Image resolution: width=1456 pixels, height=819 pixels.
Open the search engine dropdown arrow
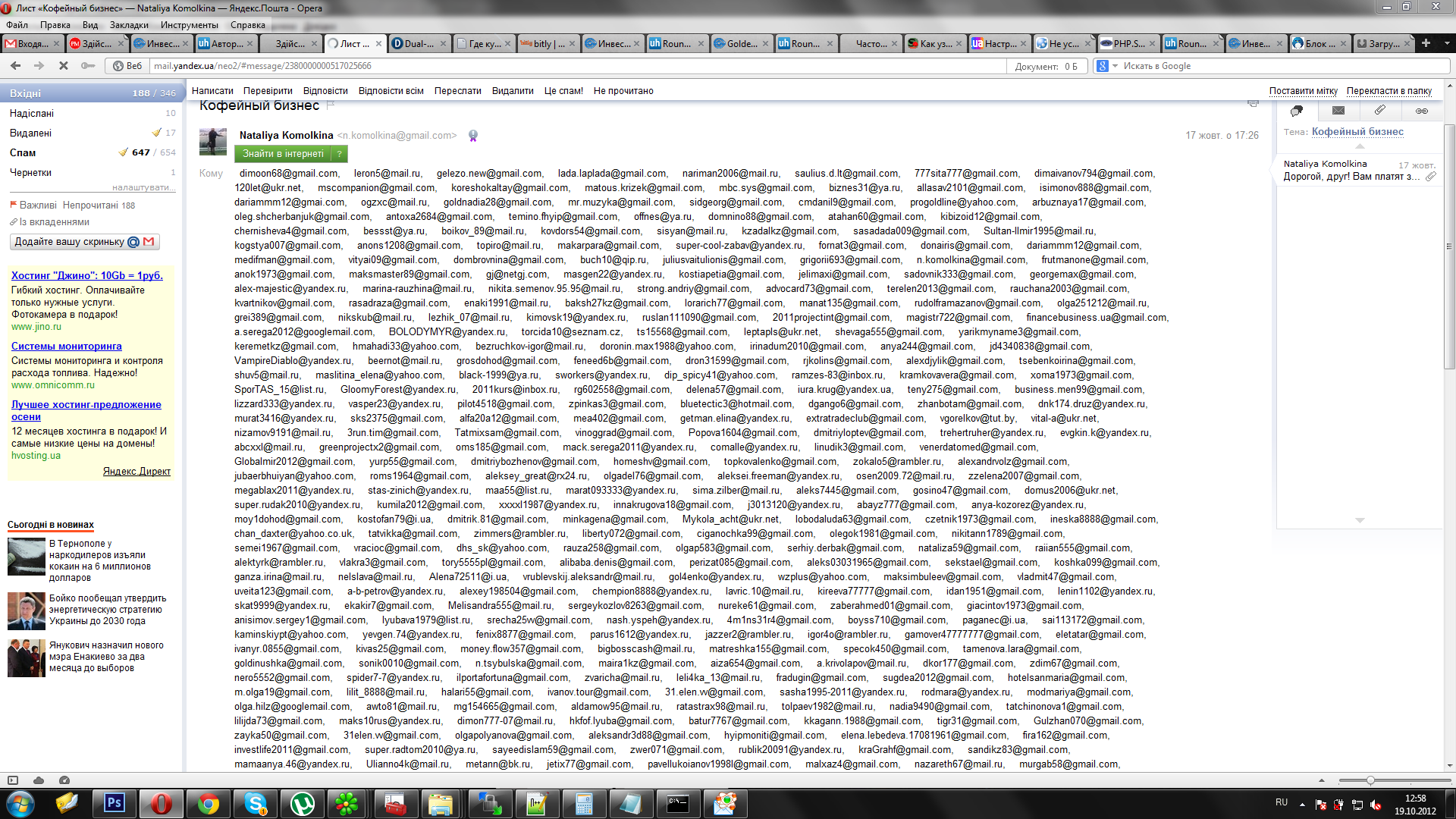coord(1115,66)
